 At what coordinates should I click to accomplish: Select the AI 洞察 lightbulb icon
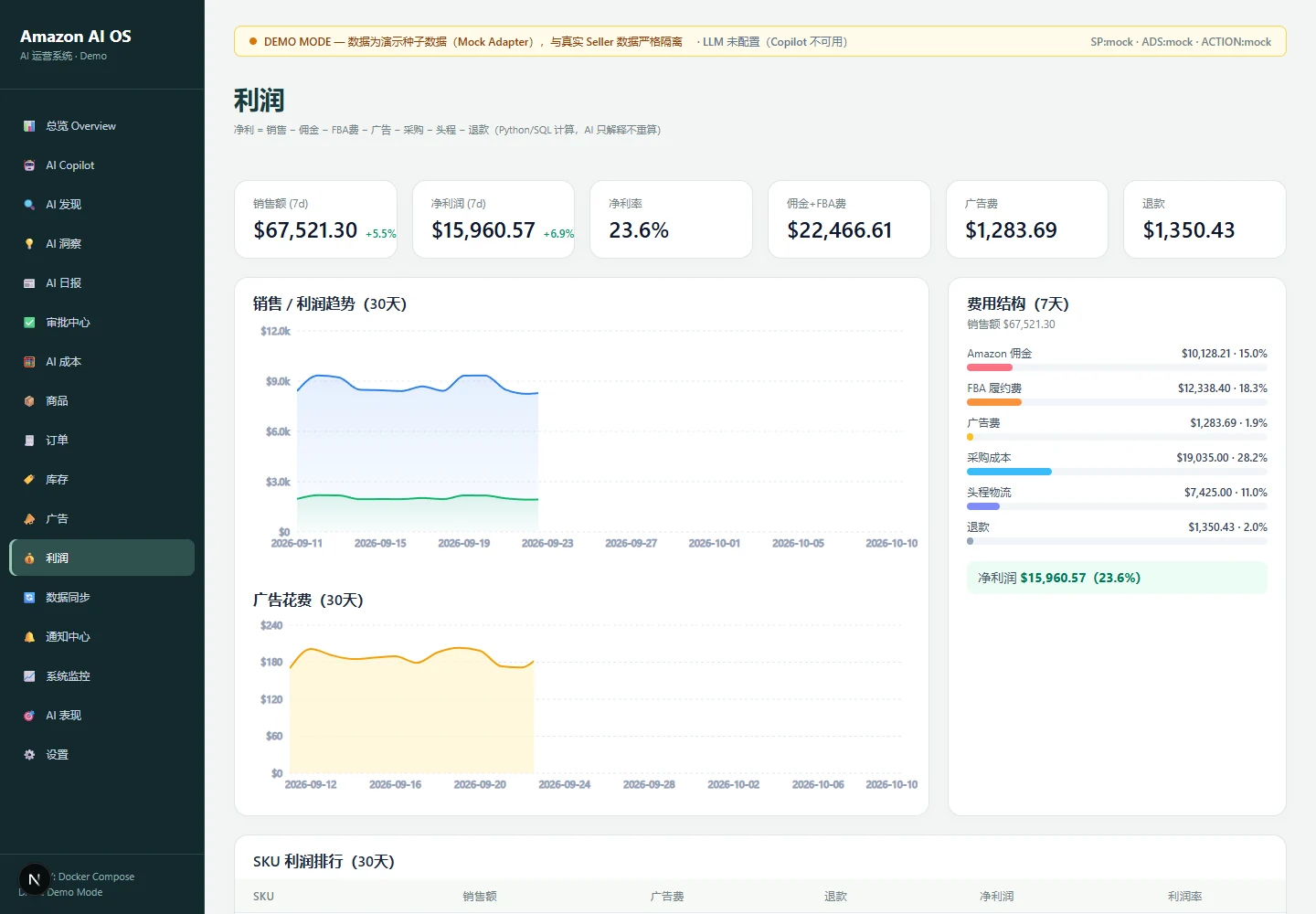29,244
